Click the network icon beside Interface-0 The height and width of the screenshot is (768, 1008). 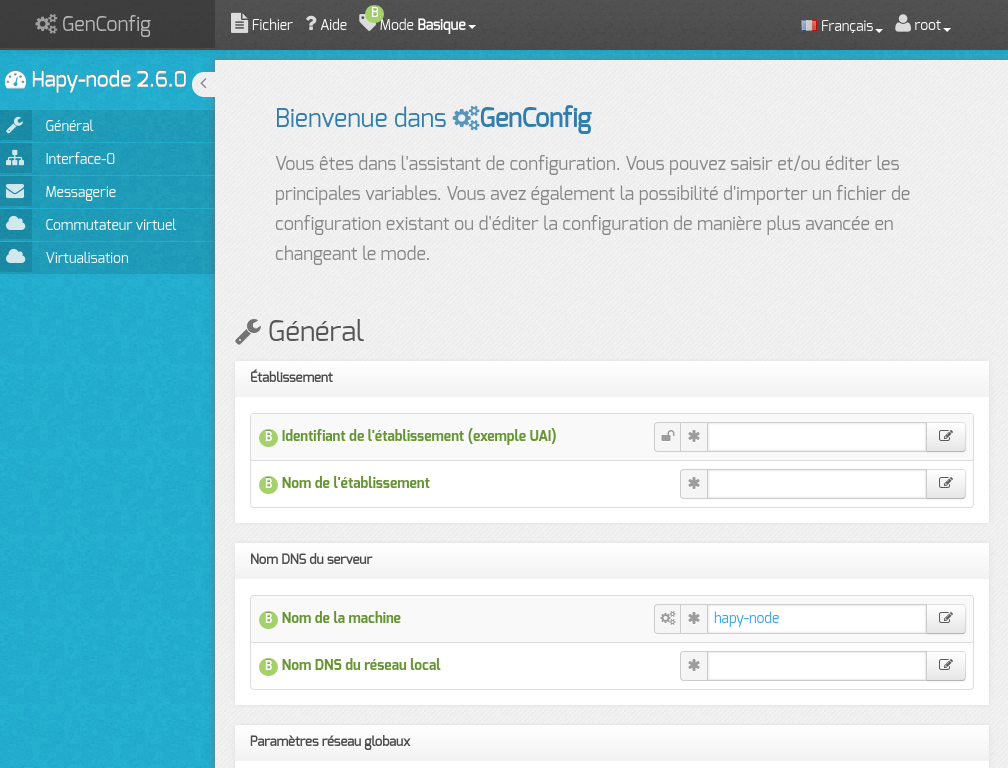pos(15,159)
